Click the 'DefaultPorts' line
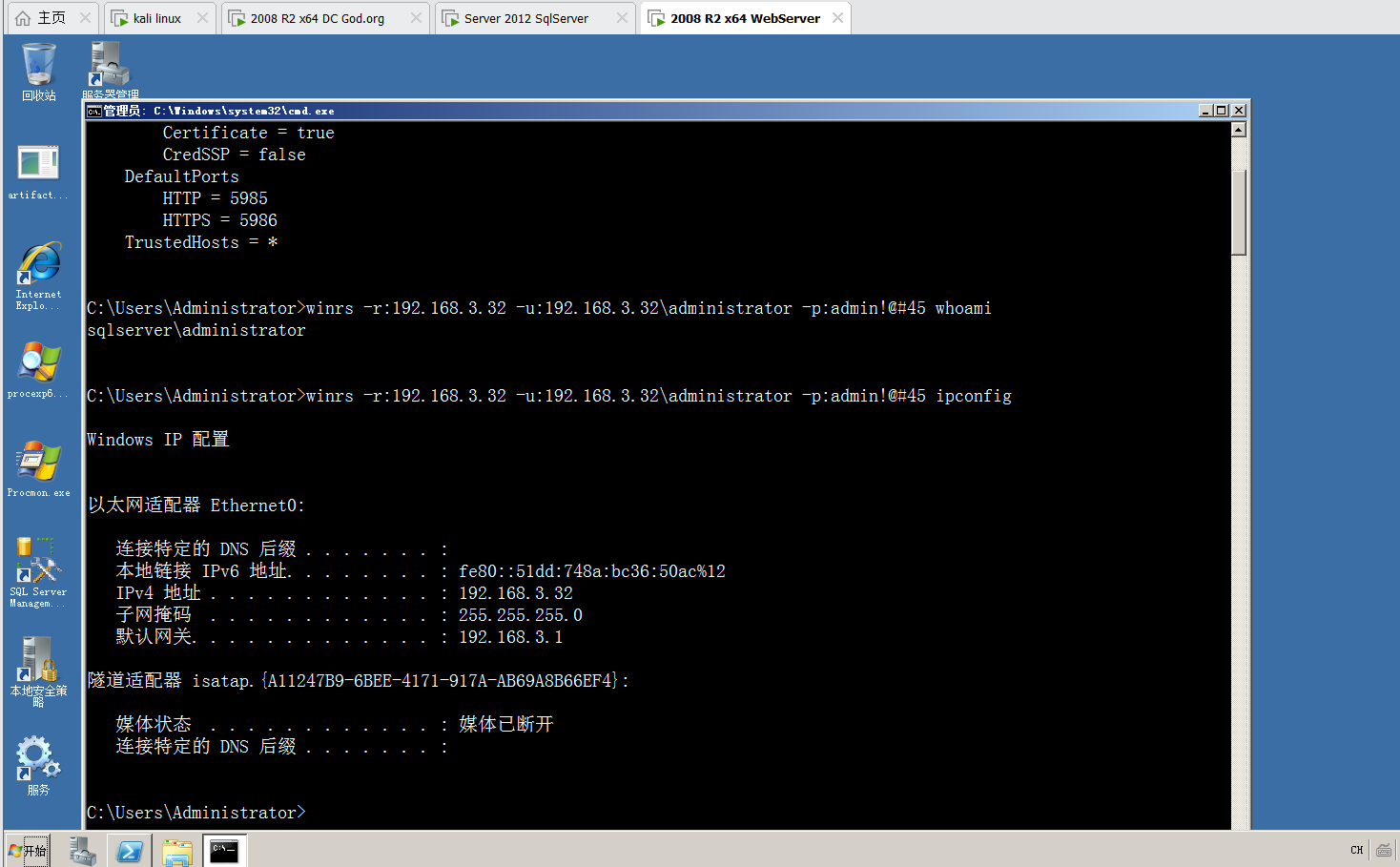 [x=181, y=177]
